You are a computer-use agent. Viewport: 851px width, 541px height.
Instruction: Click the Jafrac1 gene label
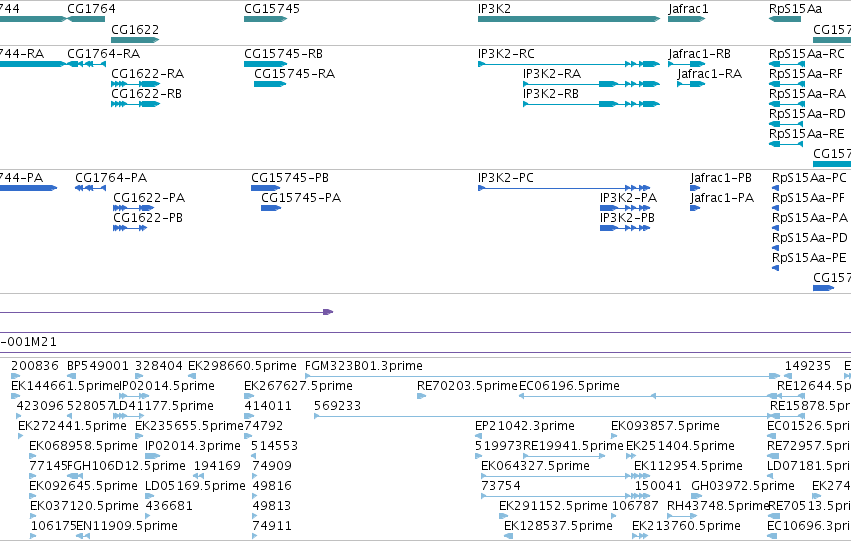[x=688, y=9]
